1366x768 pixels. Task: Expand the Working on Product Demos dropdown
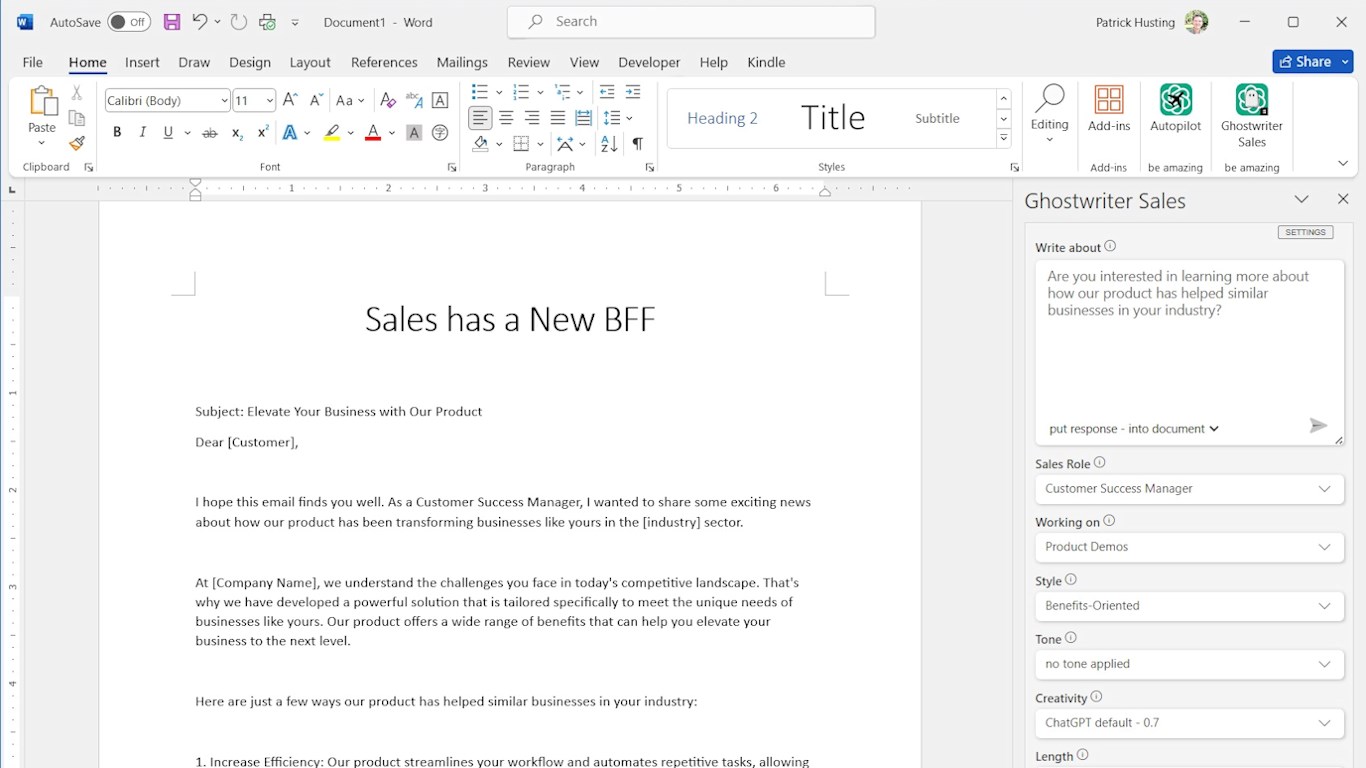coord(1189,547)
